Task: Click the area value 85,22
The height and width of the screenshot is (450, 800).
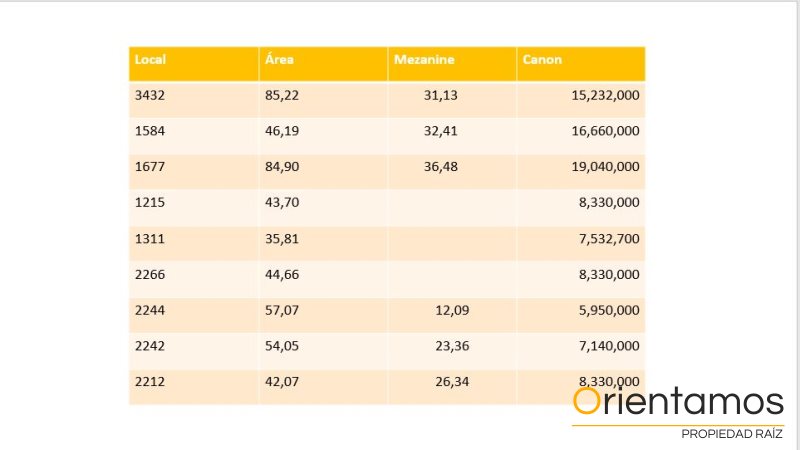Action: (282, 95)
